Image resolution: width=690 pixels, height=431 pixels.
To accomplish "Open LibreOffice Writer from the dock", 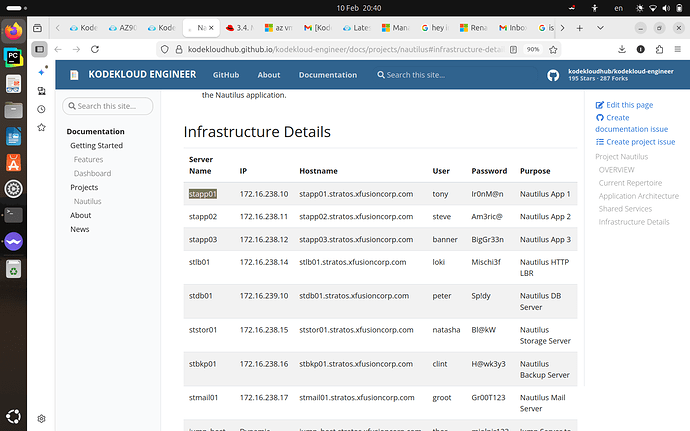I will [x=13, y=136].
